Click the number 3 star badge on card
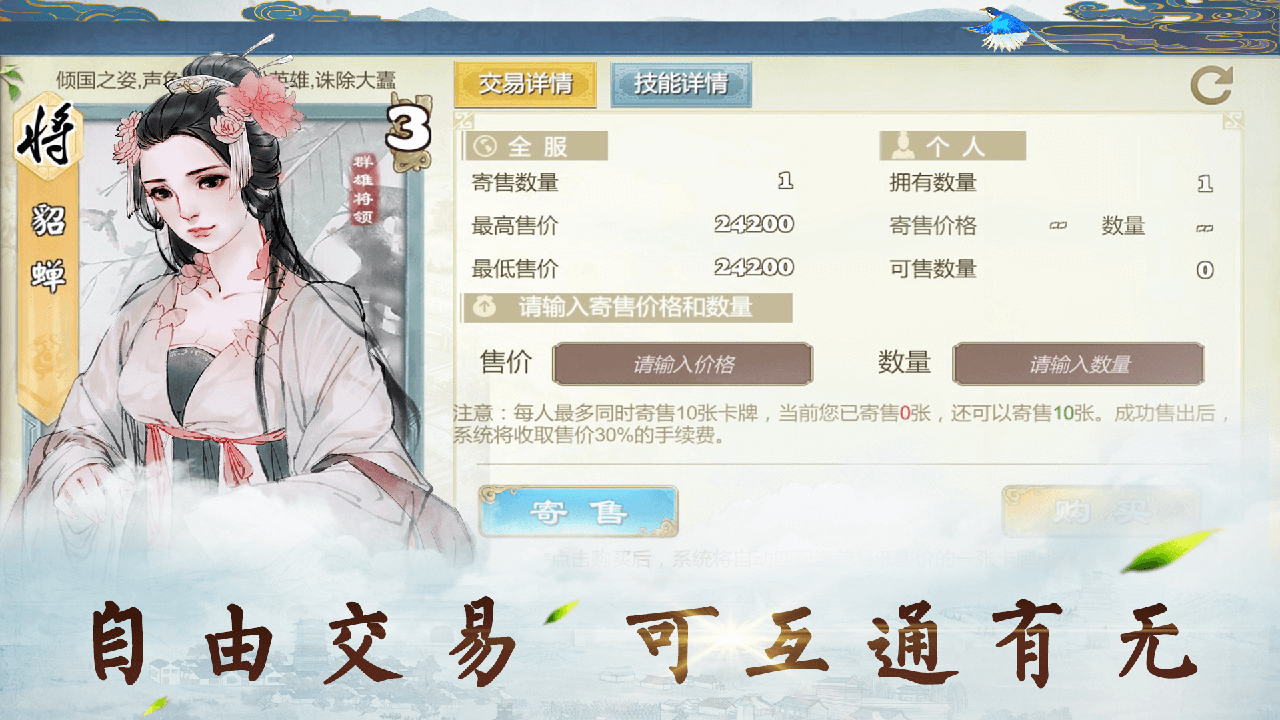The height and width of the screenshot is (720, 1280). [x=408, y=128]
